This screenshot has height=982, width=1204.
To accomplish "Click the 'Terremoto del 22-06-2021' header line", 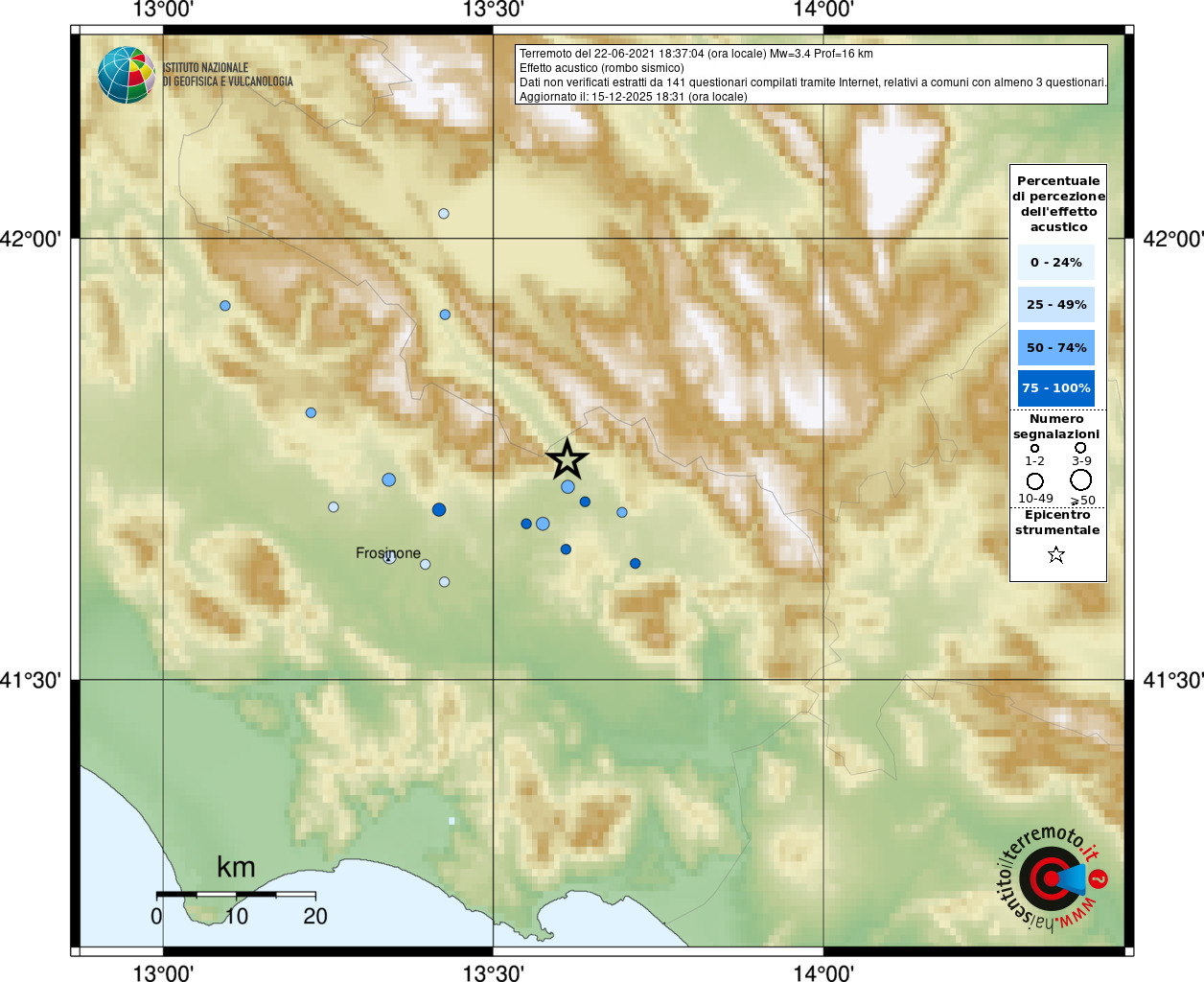I will [696, 54].
